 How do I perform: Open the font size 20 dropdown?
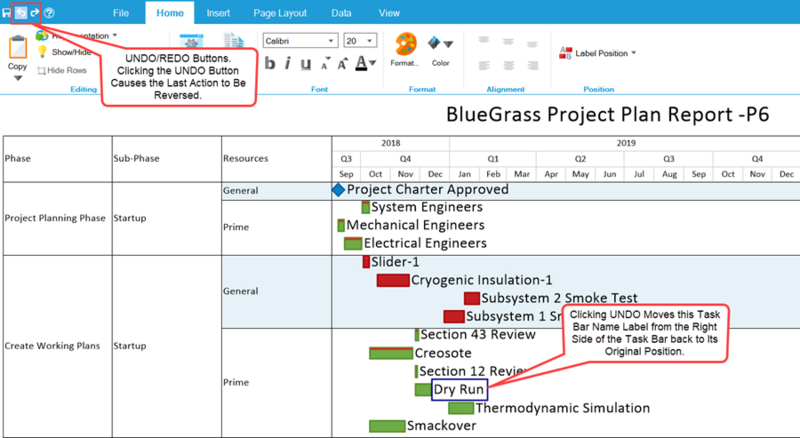pos(360,41)
